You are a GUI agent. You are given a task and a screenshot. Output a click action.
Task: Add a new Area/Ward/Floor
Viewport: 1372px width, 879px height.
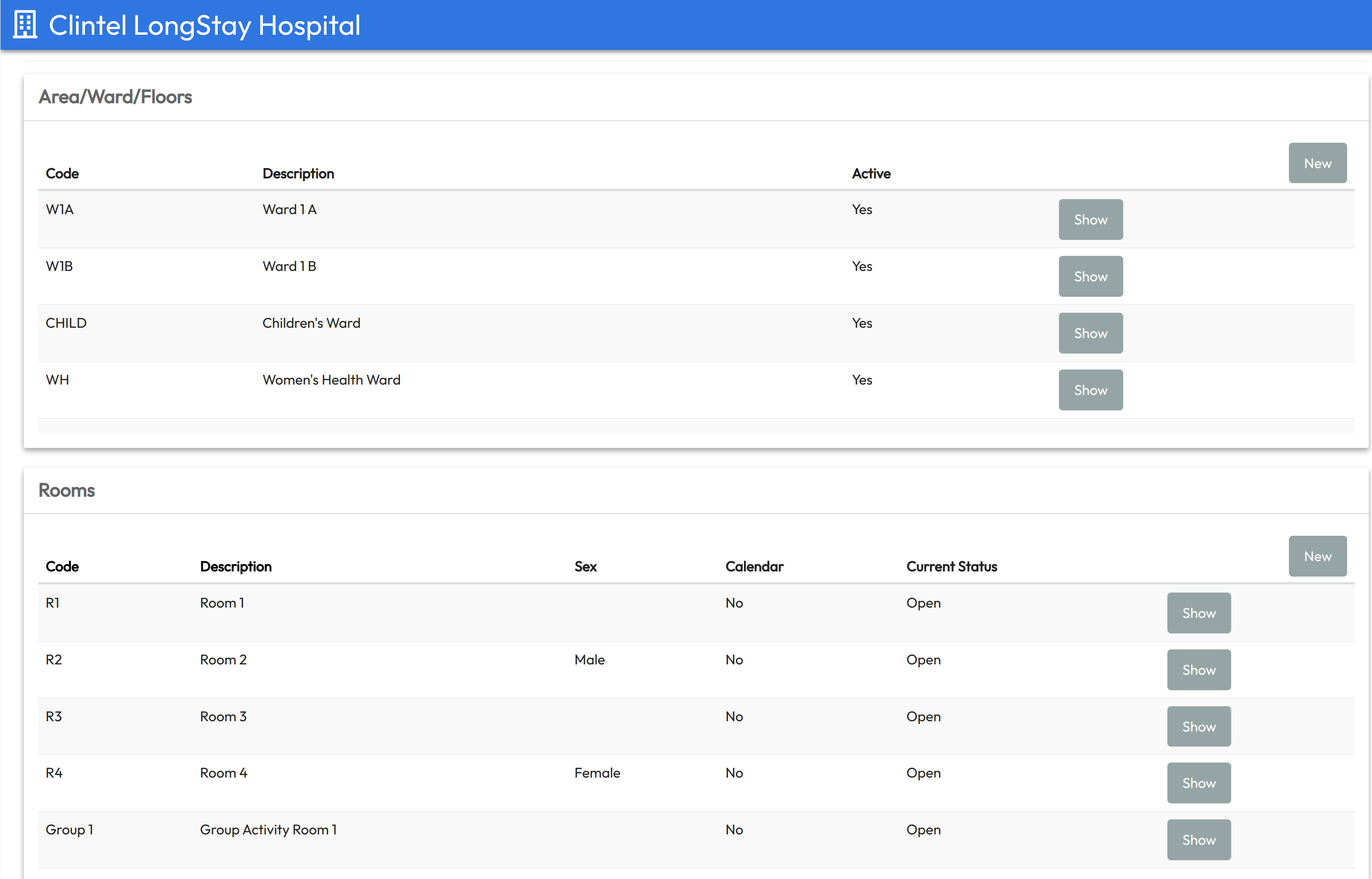coord(1317,163)
